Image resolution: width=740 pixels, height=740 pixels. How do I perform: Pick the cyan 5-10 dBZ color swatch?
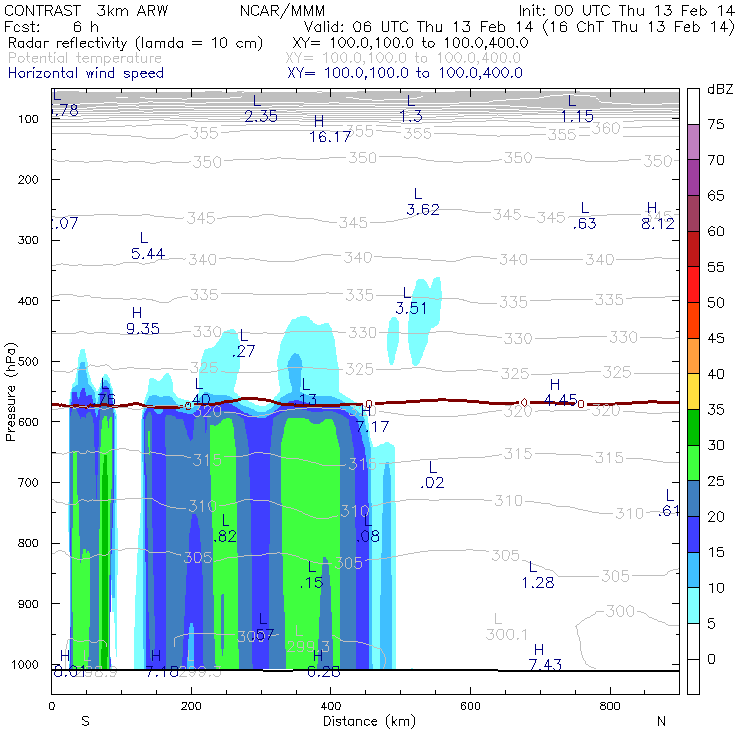tap(693, 605)
